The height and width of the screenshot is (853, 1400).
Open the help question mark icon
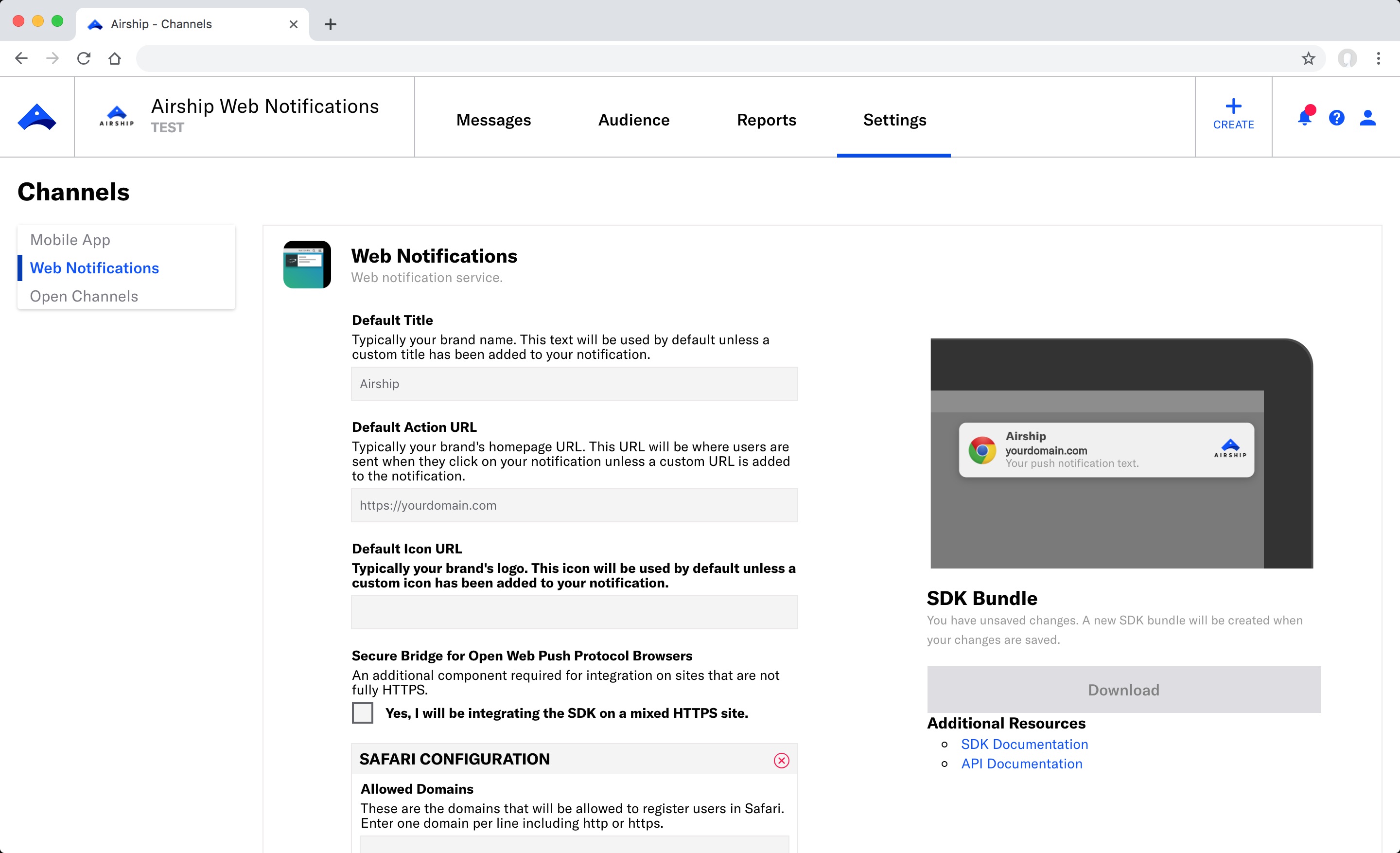pos(1336,118)
